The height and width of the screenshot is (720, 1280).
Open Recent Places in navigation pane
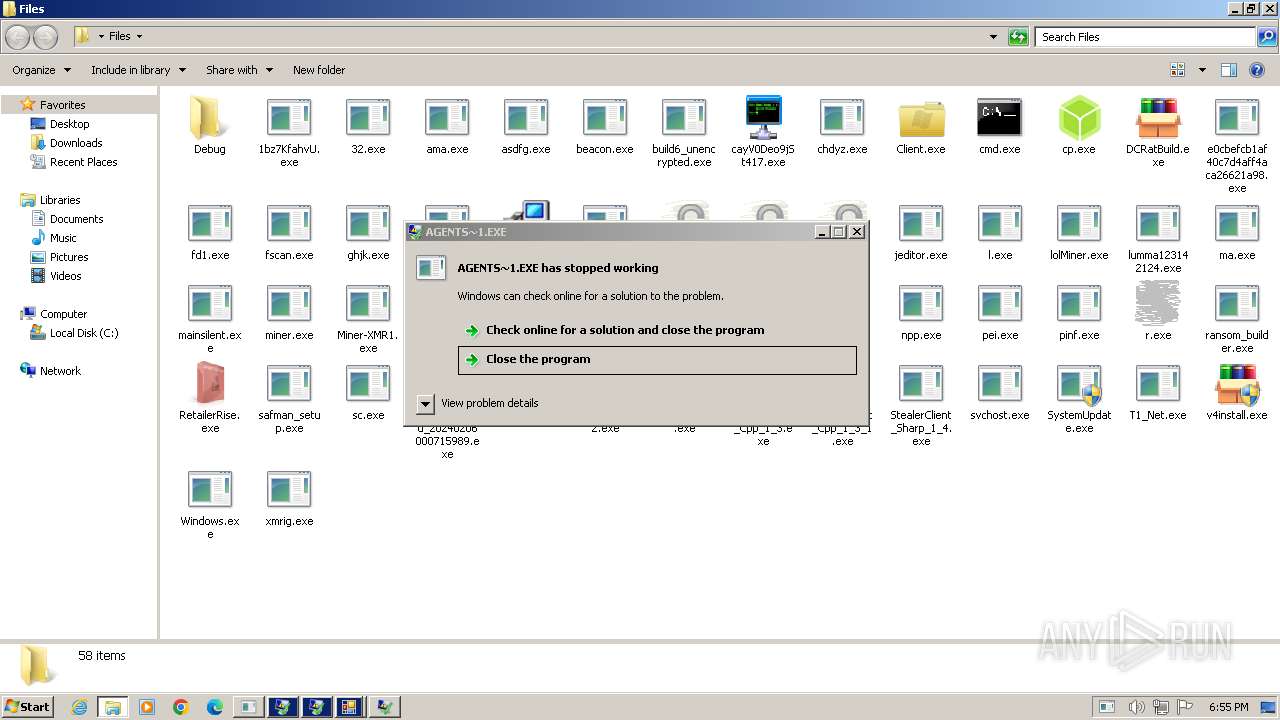point(83,162)
